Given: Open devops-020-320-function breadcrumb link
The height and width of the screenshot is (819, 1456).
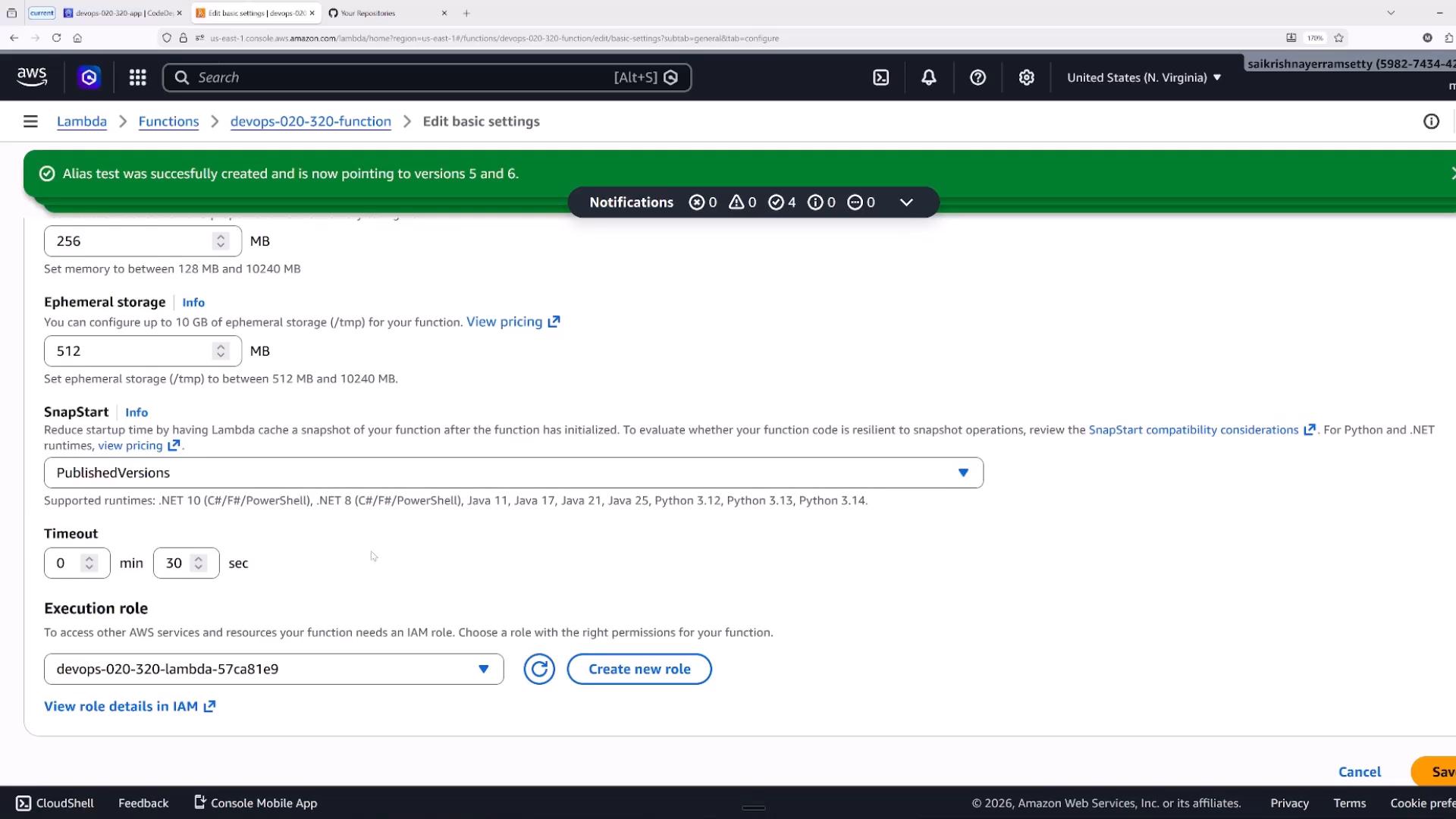Looking at the screenshot, I should 311,121.
